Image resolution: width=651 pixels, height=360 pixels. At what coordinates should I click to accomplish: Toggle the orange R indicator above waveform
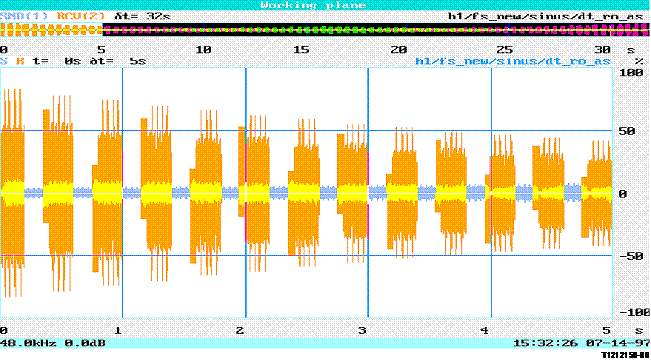pos(21,61)
